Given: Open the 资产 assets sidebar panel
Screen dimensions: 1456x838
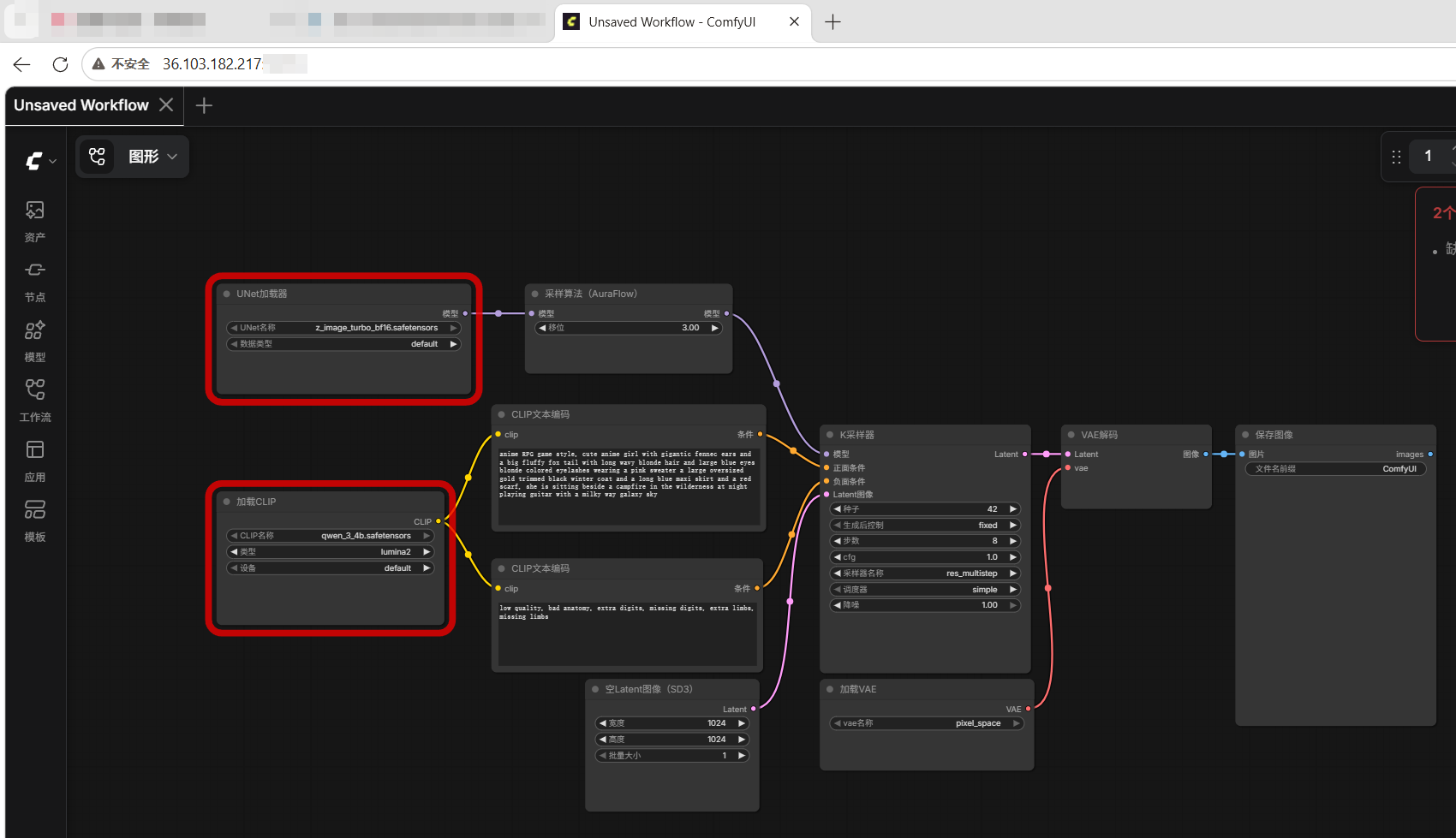Looking at the screenshot, I should (x=35, y=221).
